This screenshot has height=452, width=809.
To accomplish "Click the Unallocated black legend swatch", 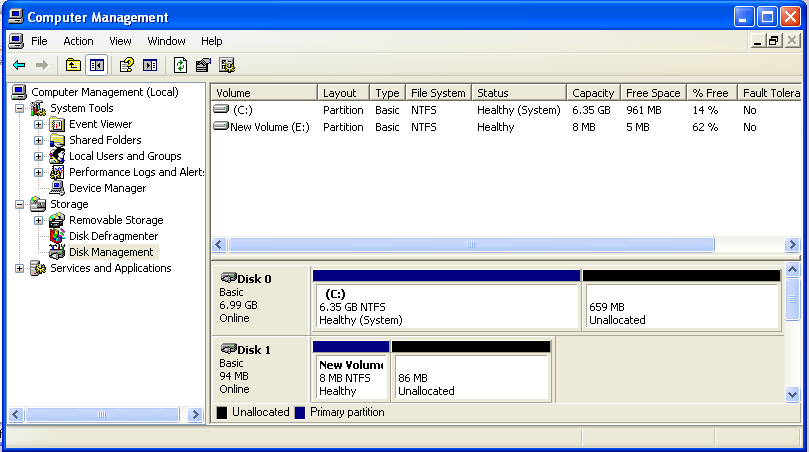I will [222, 413].
